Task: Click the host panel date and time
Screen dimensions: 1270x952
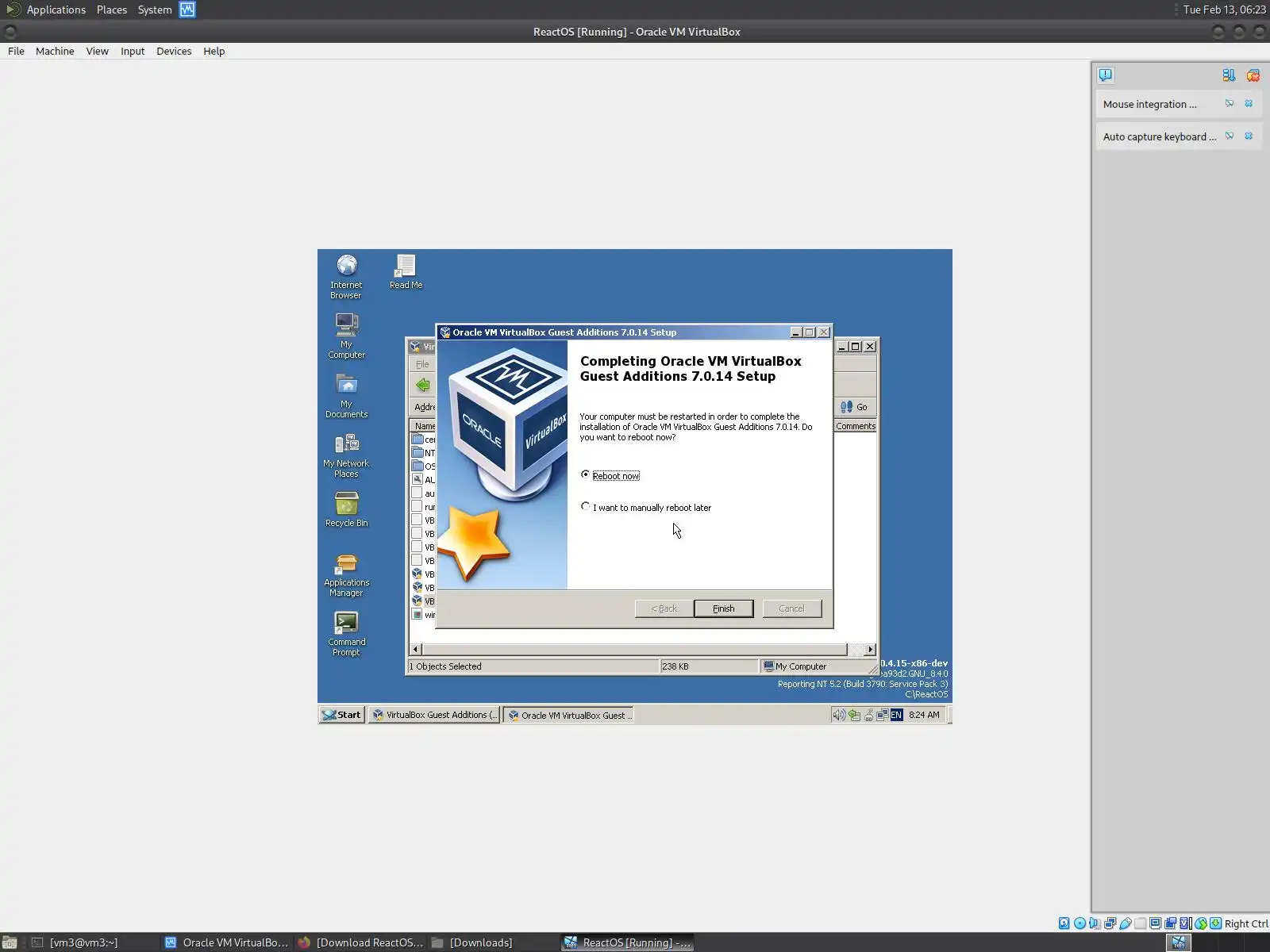Action: [x=1224, y=10]
